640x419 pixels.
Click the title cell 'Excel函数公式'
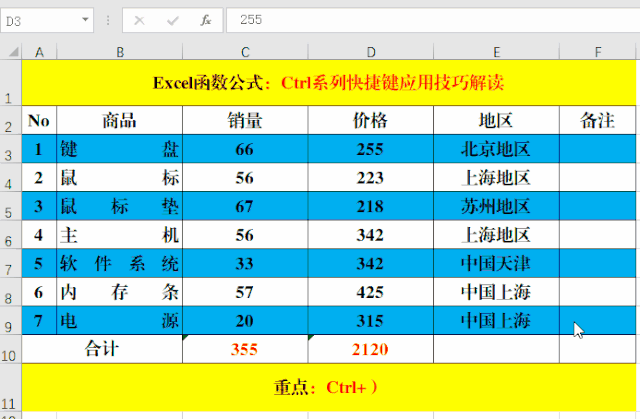pos(329,83)
